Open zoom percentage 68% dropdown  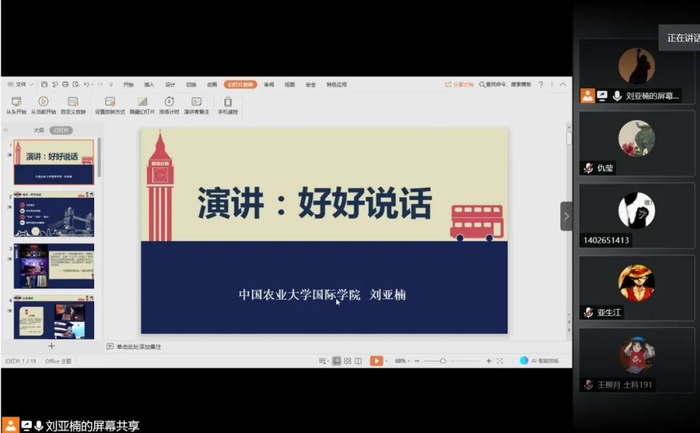(402, 361)
